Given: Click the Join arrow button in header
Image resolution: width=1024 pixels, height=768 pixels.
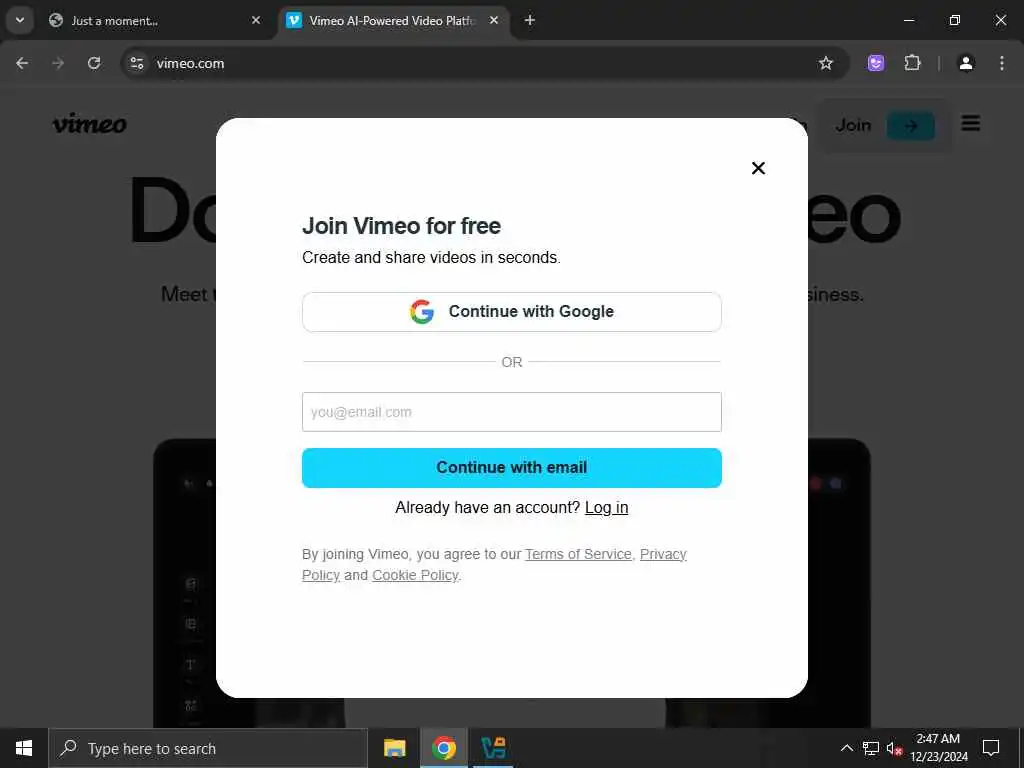Looking at the screenshot, I should 910,125.
